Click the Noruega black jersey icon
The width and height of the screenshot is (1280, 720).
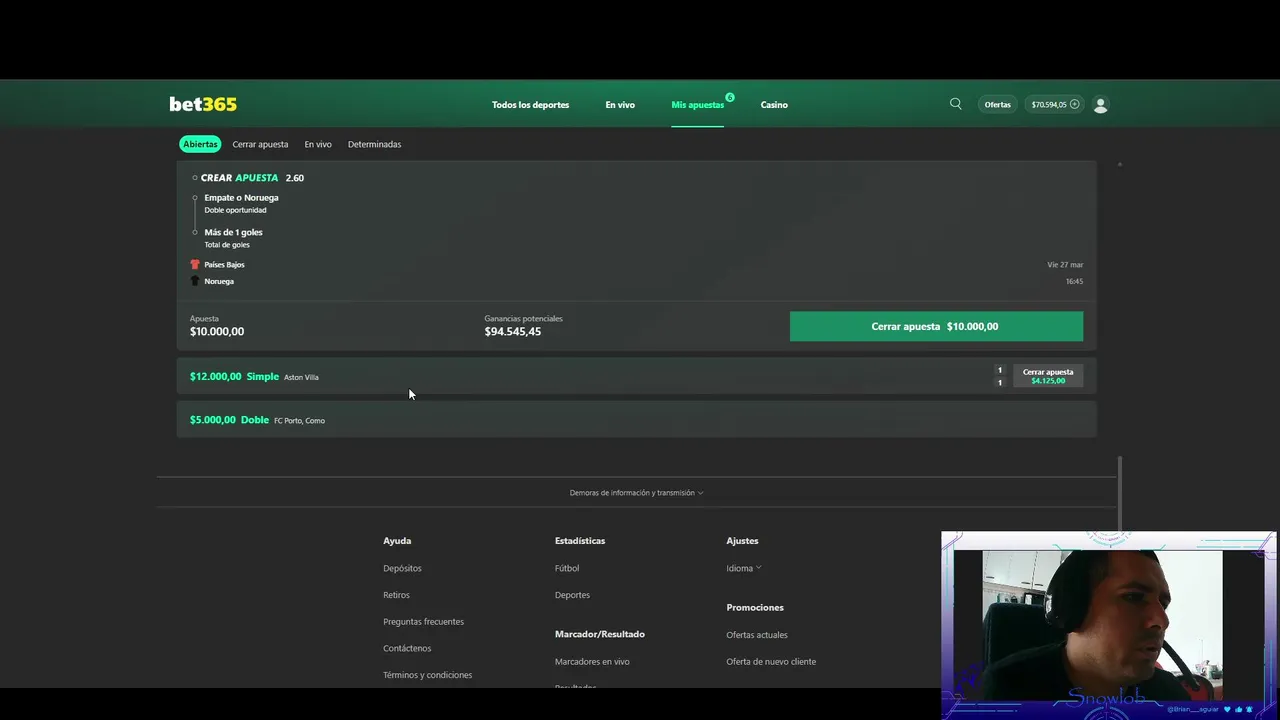coord(195,281)
